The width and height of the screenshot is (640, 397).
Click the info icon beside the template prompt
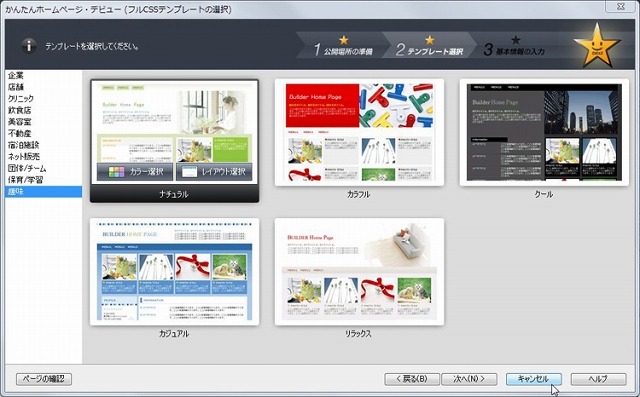coord(29,46)
